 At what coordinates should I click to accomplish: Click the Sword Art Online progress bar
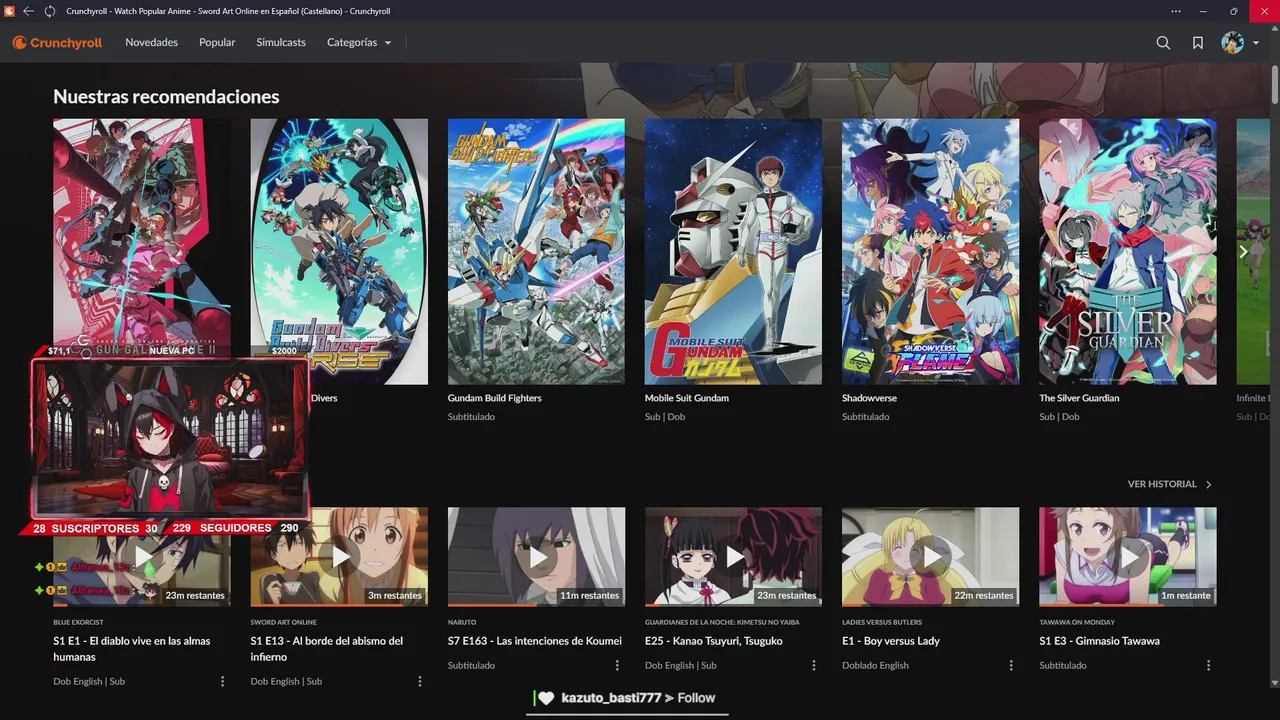click(339, 605)
